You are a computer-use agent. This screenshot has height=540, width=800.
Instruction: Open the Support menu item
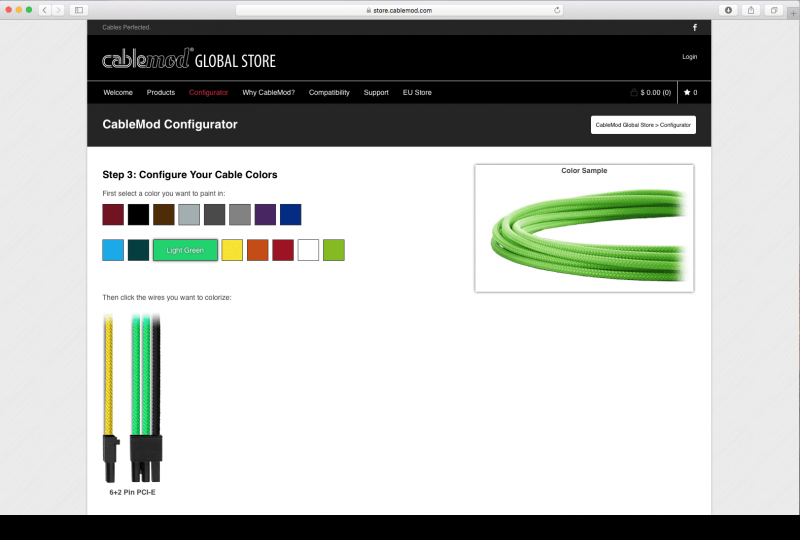(x=376, y=92)
